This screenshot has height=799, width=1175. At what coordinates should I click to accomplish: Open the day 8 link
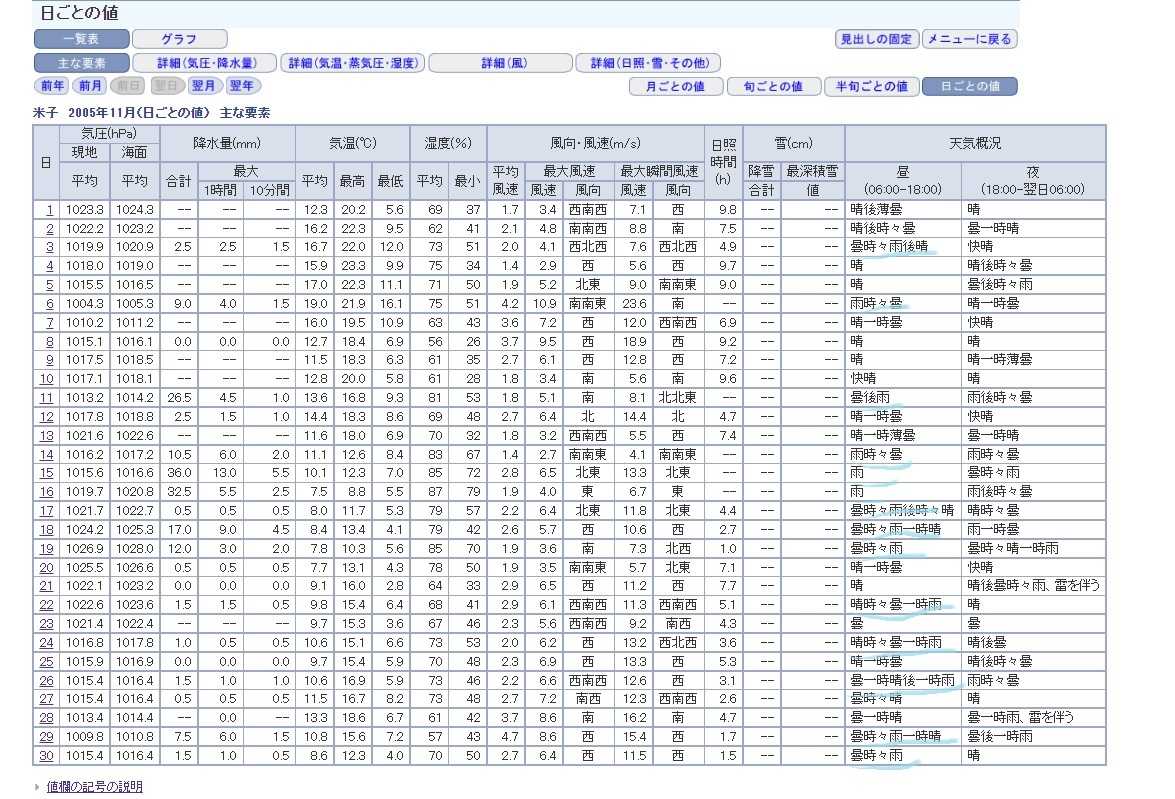[50, 342]
